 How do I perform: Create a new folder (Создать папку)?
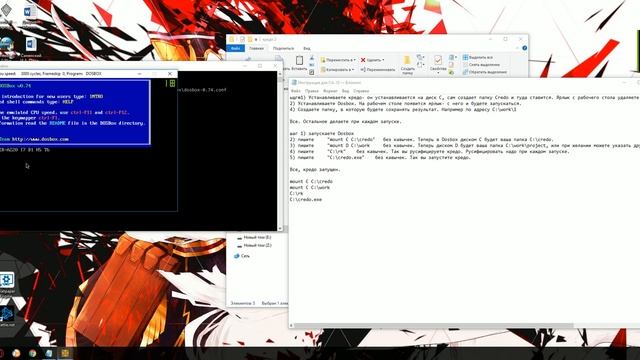(x=407, y=65)
